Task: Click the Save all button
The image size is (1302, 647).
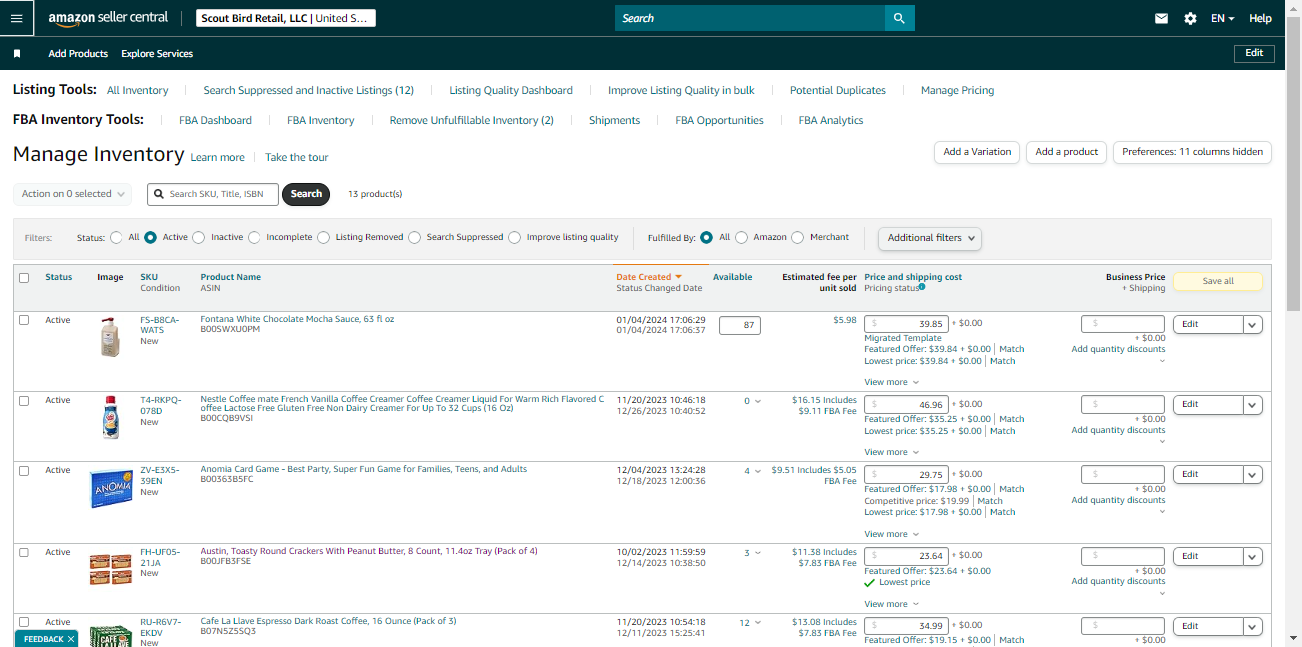Action: click(1217, 281)
